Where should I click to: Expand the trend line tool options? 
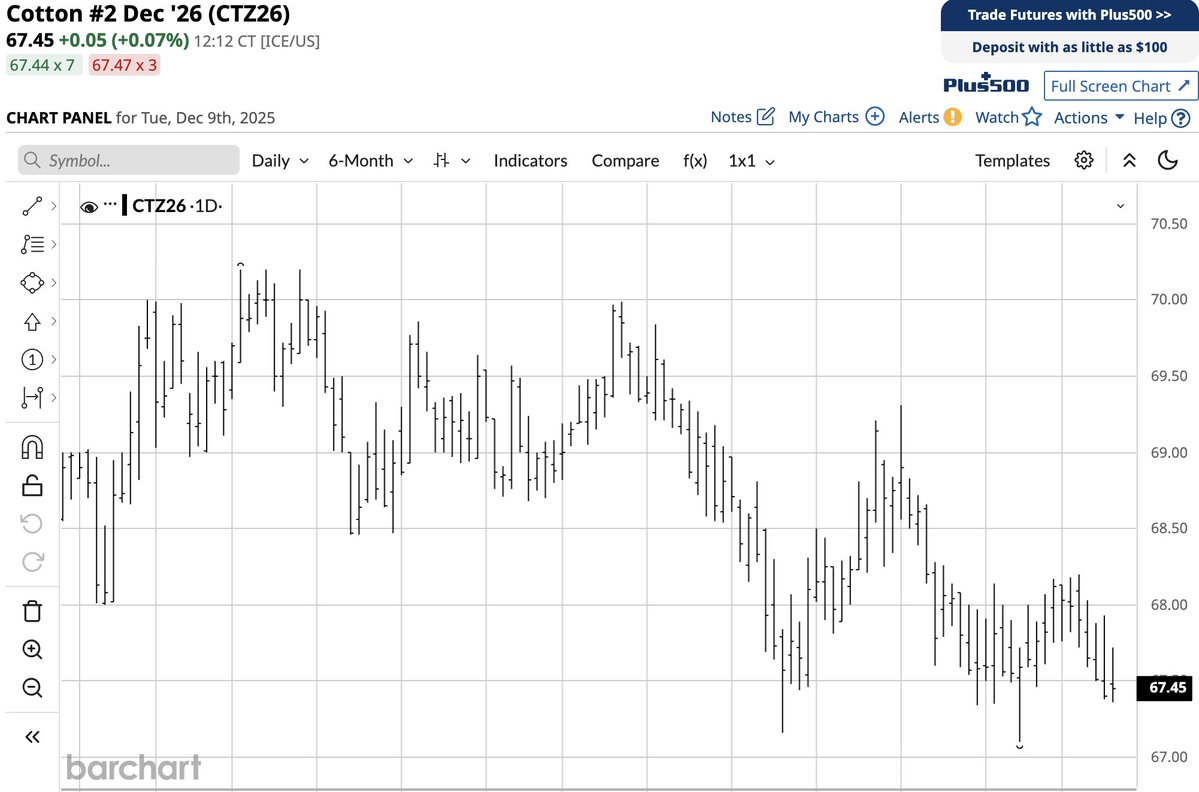point(54,206)
